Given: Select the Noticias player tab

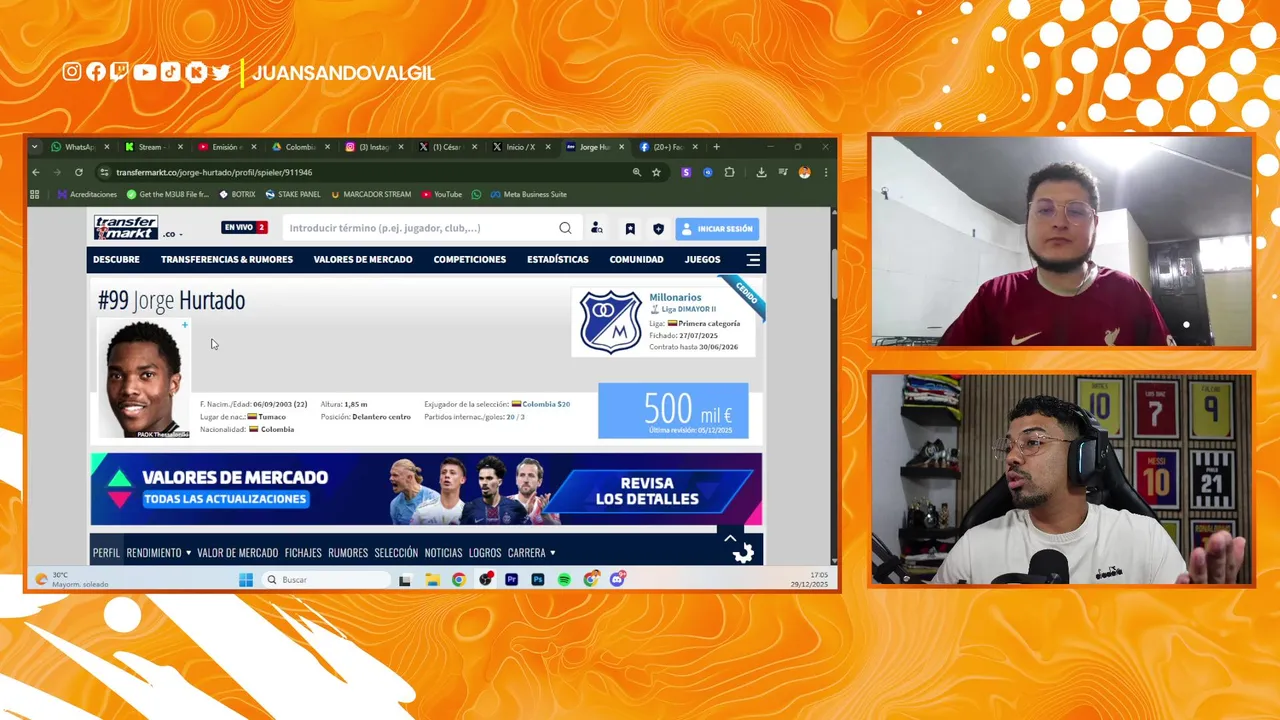Looking at the screenshot, I should (x=443, y=553).
